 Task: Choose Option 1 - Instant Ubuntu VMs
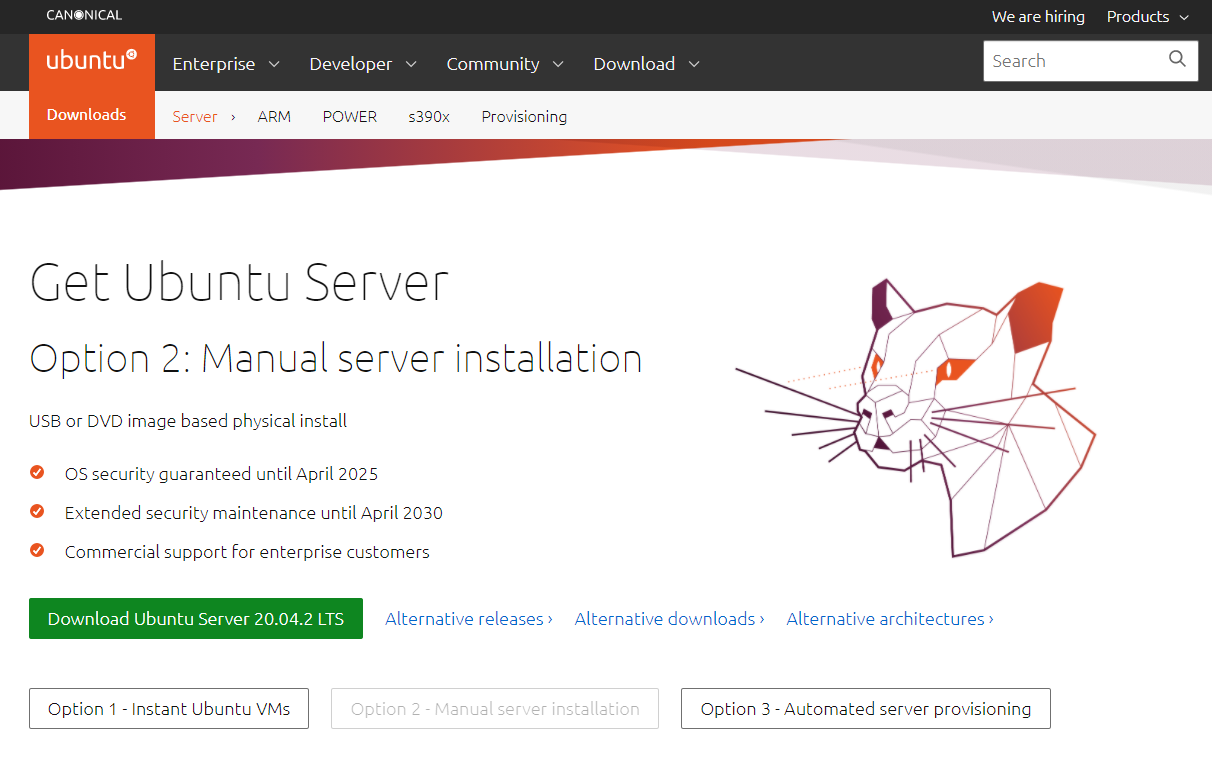click(x=169, y=709)
